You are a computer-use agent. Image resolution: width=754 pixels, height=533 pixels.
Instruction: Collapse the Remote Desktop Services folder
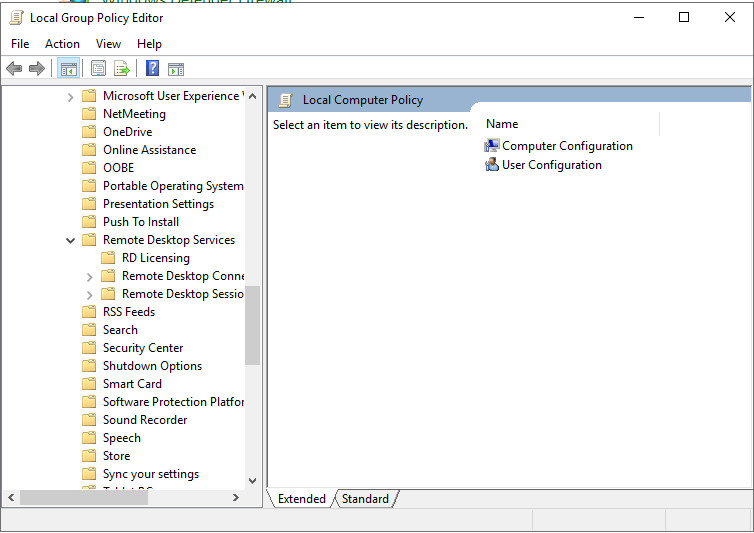71,241
